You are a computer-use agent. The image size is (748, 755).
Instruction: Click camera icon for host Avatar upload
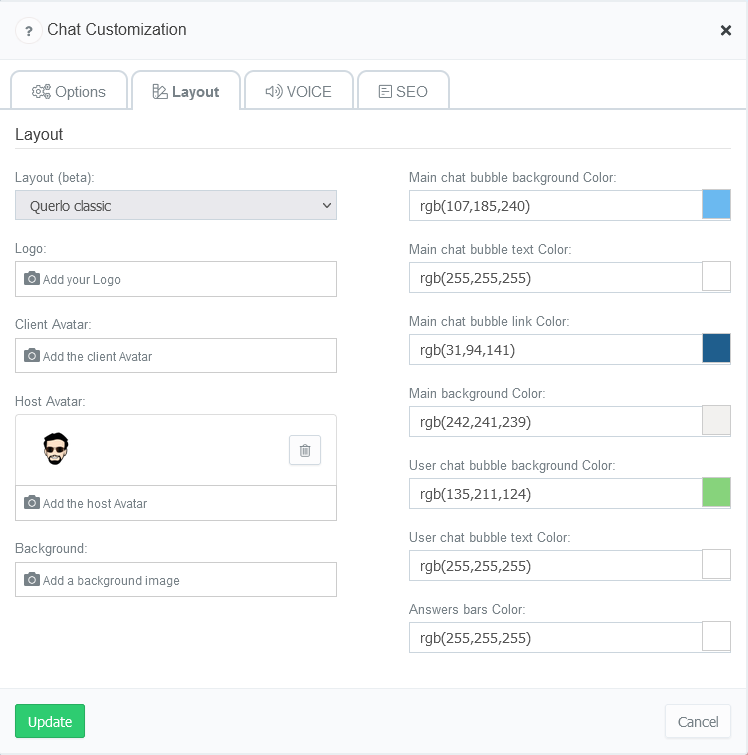pyautogui.click(x=32, y=502)
